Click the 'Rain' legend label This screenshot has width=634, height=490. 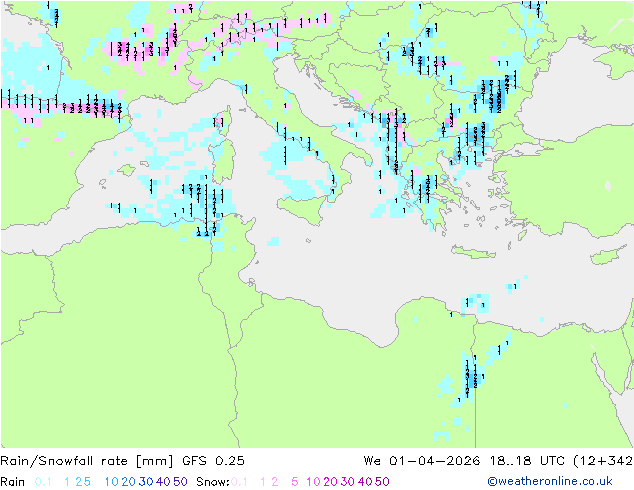pos(13,482)
